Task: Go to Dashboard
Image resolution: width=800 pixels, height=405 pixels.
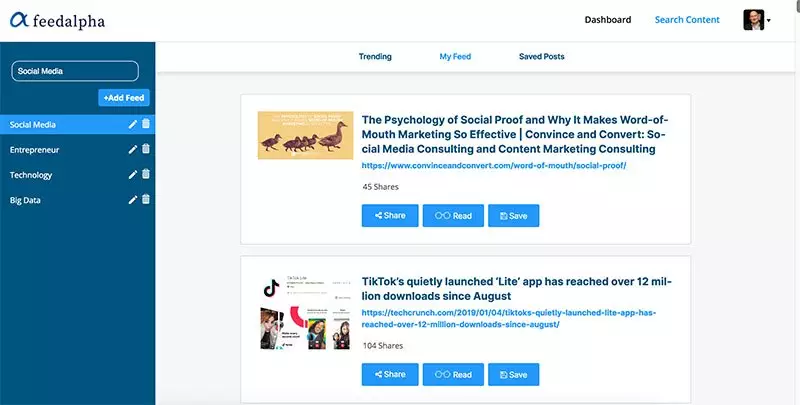Action: (x=608, y=20)
